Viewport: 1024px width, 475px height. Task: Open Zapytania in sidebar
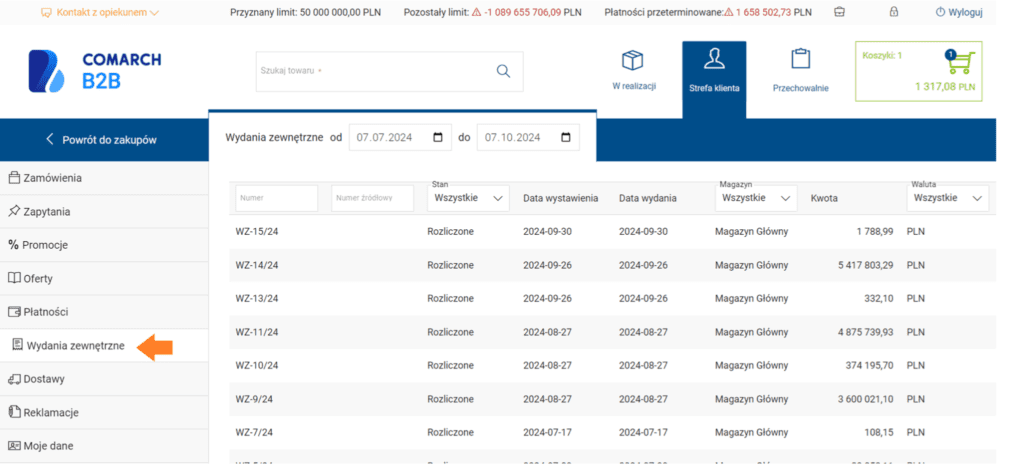pyautogui.click(x=104, y=212)
